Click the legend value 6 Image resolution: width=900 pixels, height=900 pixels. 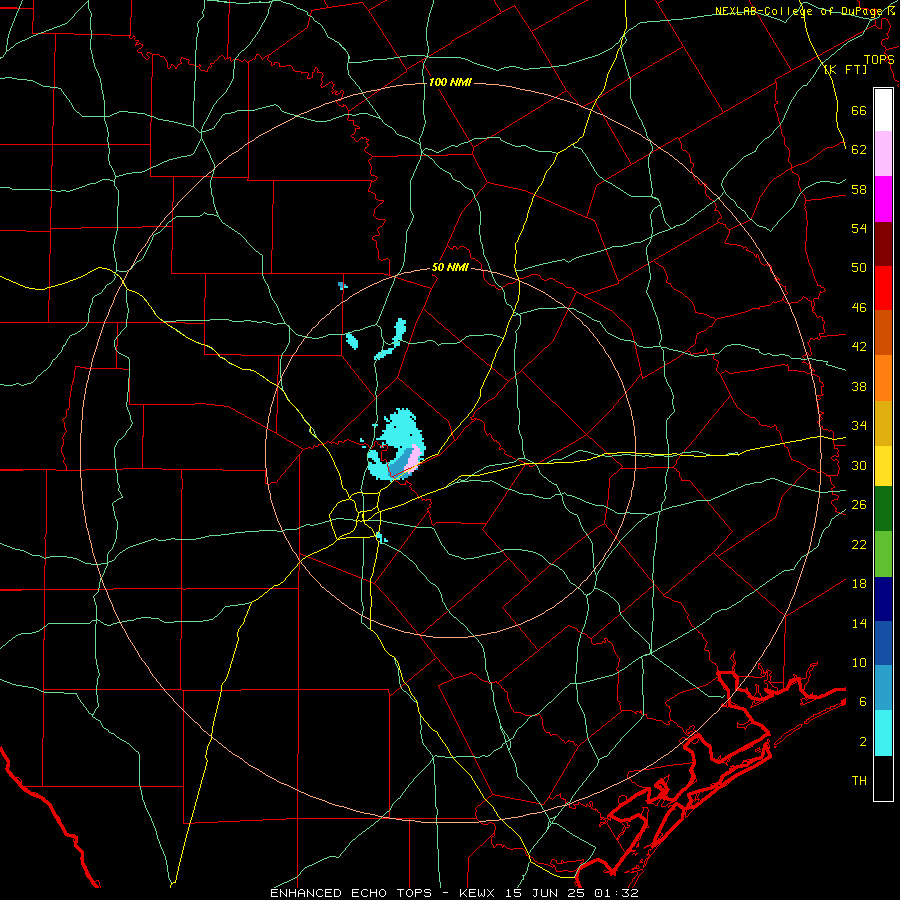[863, 701]
